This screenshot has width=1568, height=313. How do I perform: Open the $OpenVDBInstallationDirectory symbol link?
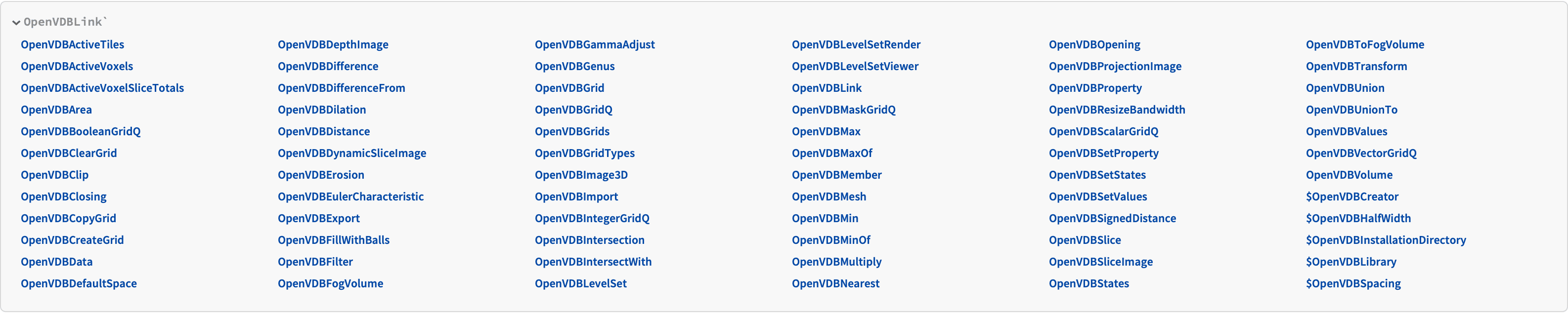(1386, 240)
